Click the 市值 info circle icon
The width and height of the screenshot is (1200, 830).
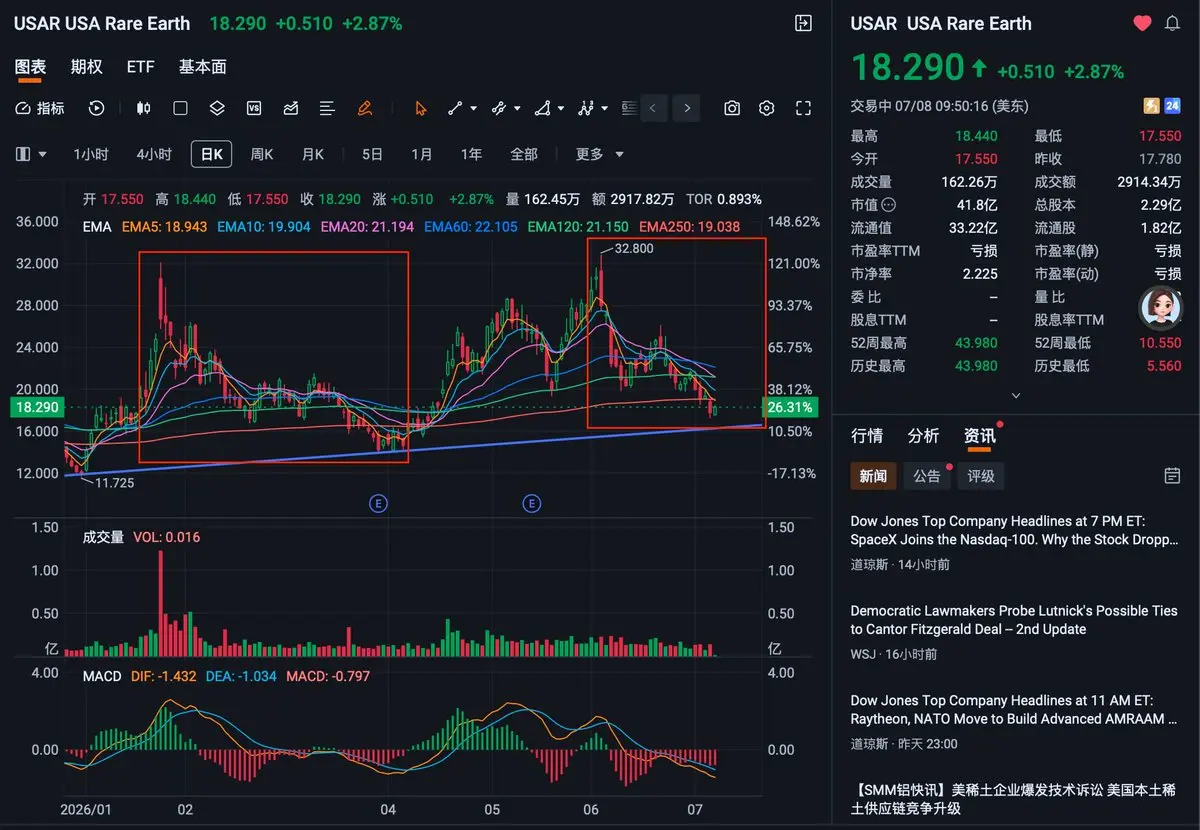[x=889, y=205]
